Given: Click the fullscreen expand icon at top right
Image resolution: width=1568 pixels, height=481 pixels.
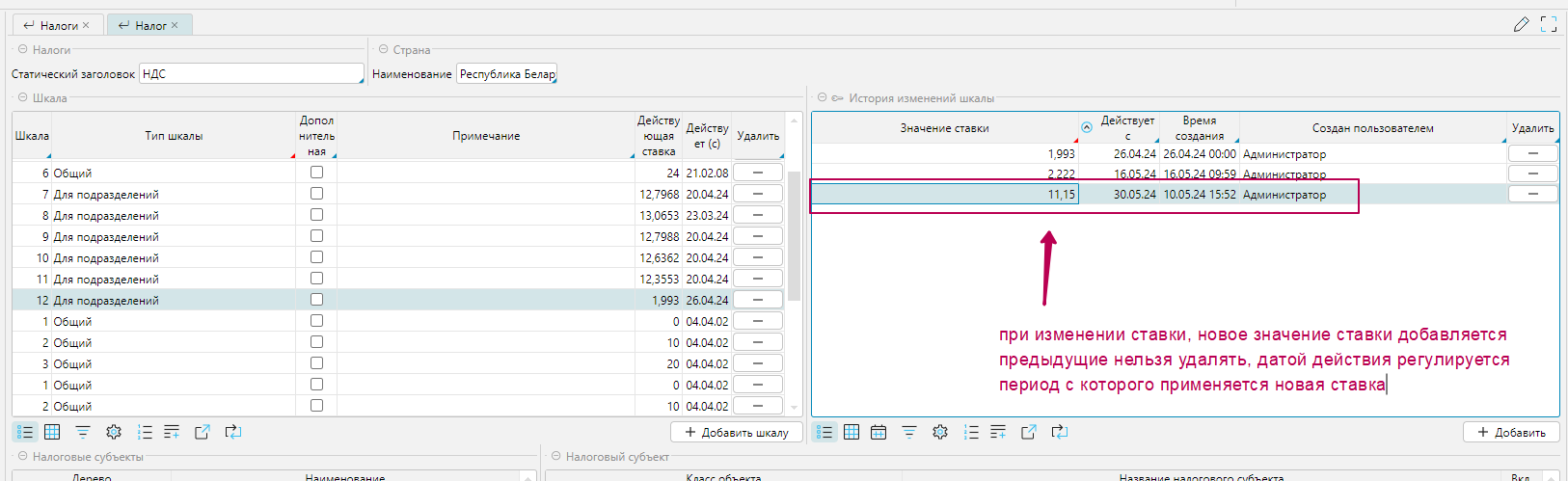Looking at the screenshot, I should pyautogui.click(x=1549, y=25).
